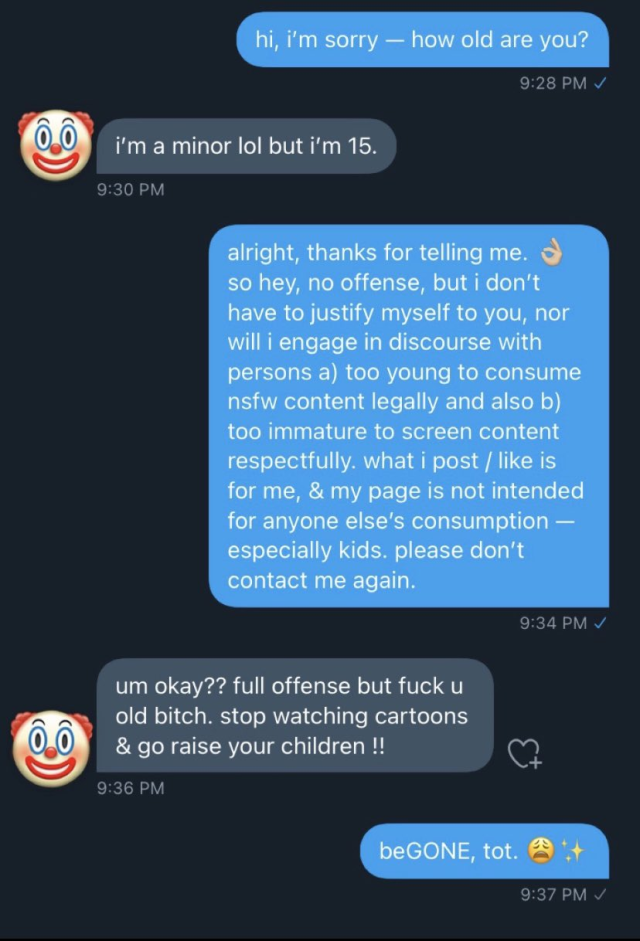Screen dimensions: 640x941
Task: Tap the clown avatar beside the "i'm a minor" message
Action: (x=56, y=145)
